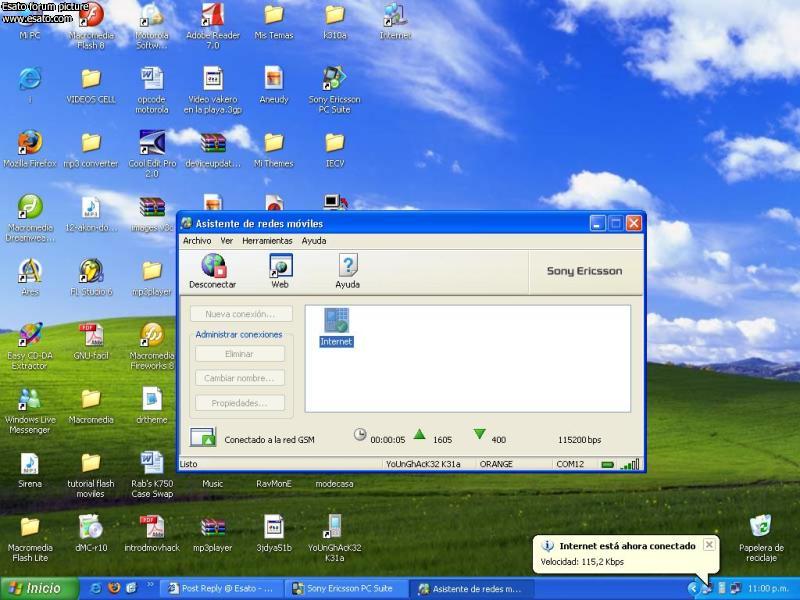Launch FL Studio 6 desktop icon

pyautogui.click(x=91, y=278)
